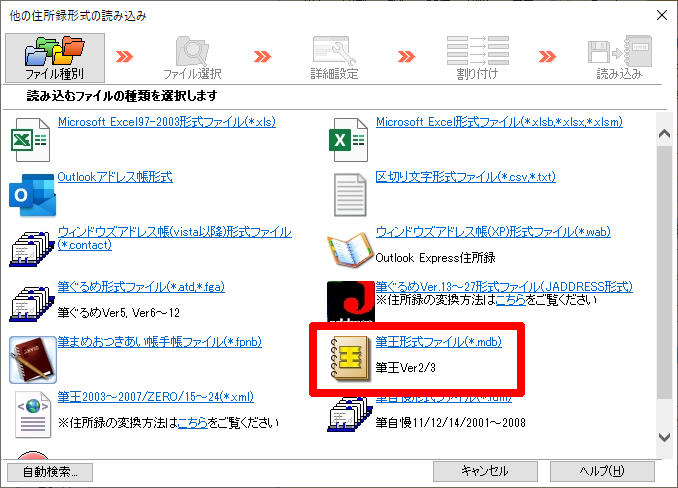The image size is (678, 488).
Task: Click the 筆王 mdb yellow notebook icon
Action: point(350,359)
